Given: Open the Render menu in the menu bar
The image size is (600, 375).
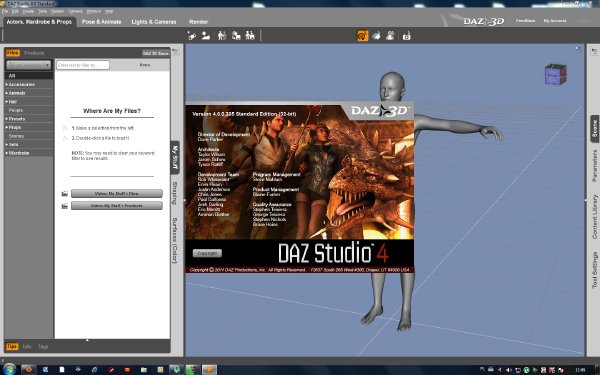Looking at the screenshot, I should click(x=58, y=11).
